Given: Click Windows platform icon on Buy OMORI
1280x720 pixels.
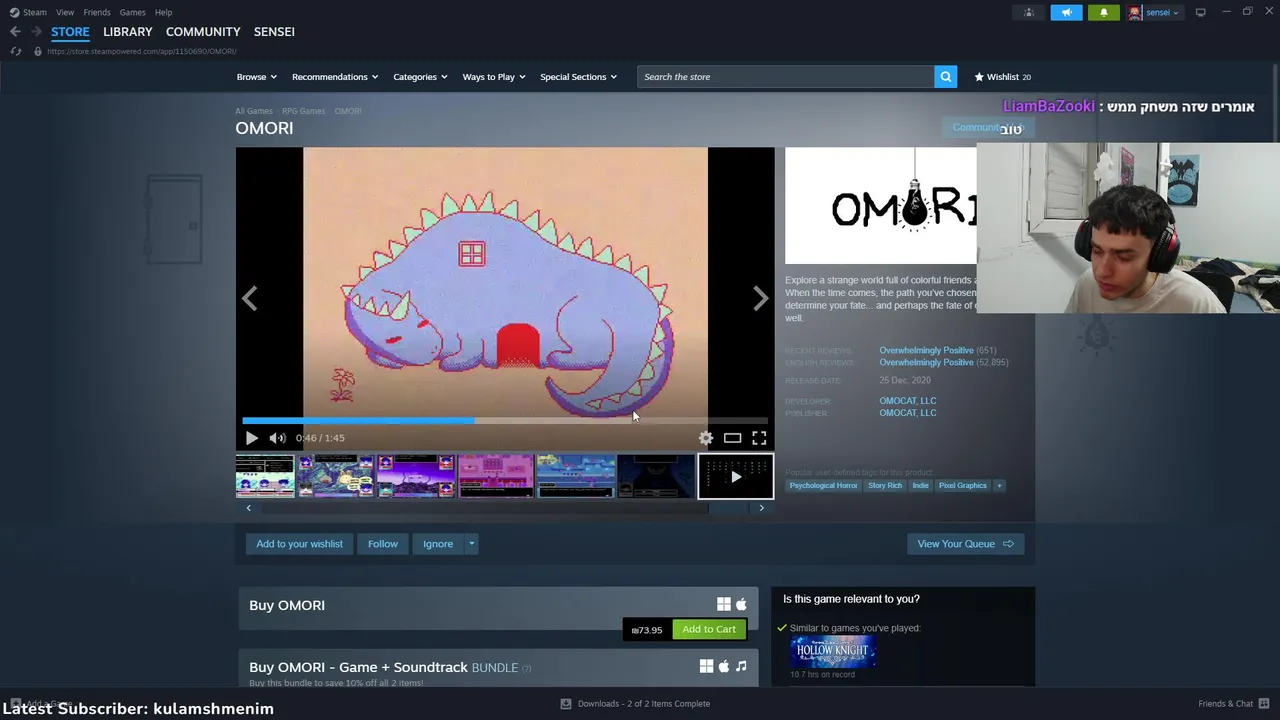Looking at the screenshot, I should [724, 604].
